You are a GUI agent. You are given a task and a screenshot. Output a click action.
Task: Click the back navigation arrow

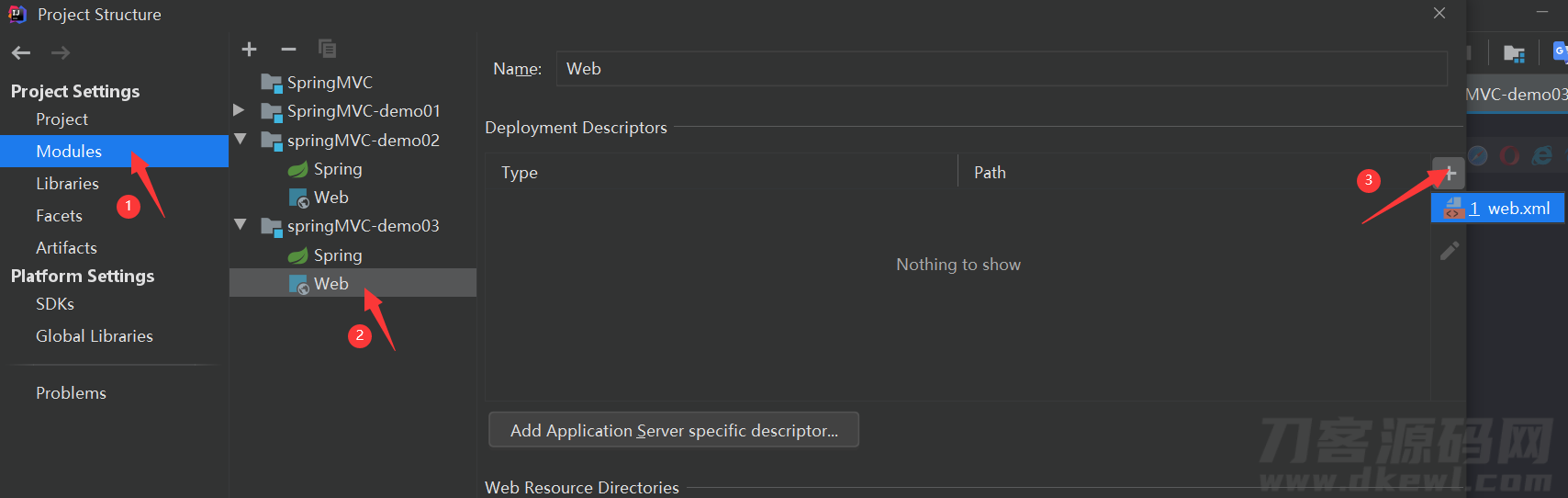(x=21, y=53)
